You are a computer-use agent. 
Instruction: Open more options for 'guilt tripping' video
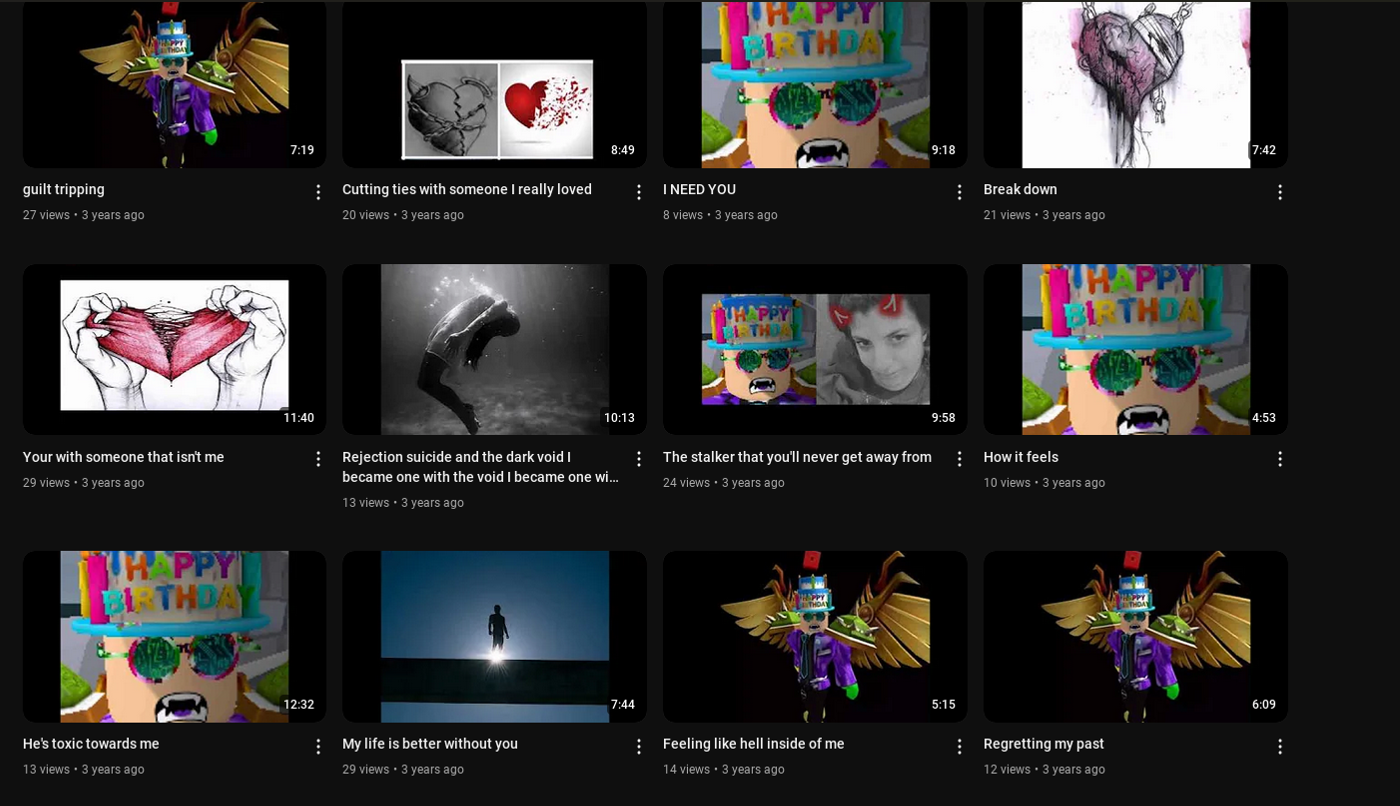[318, 192]
